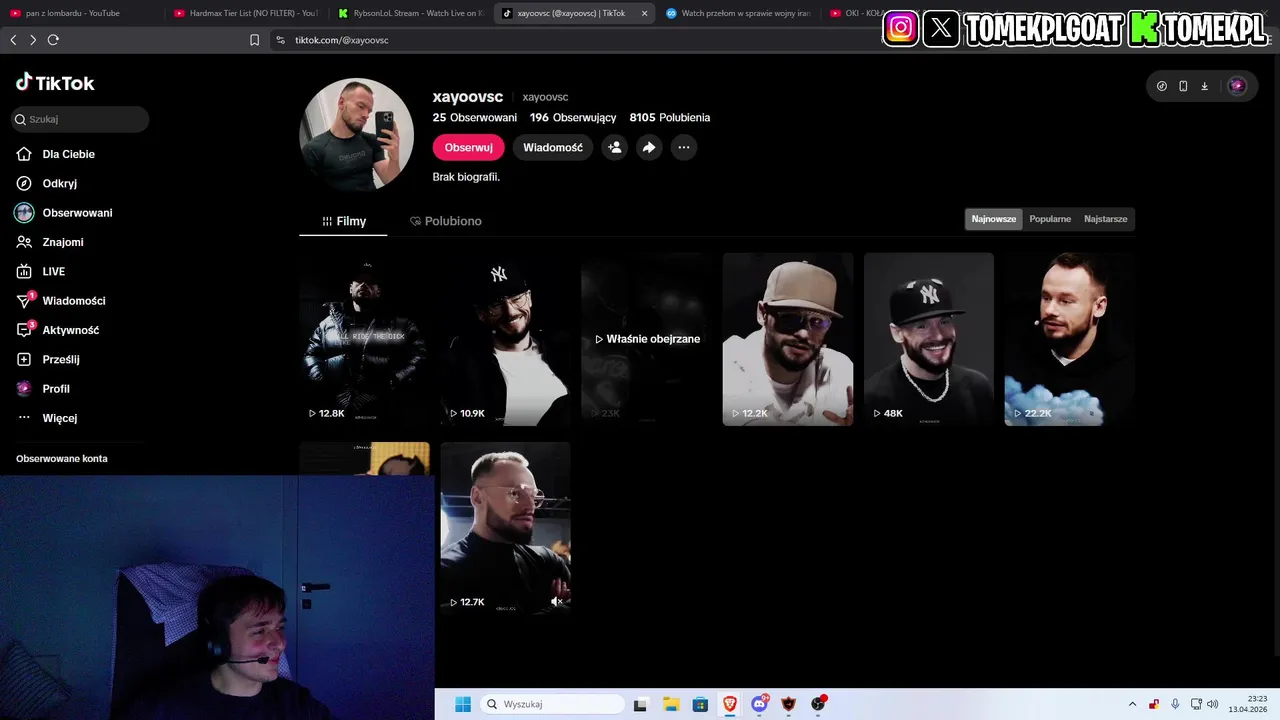1280x720 pixels.
Task: Click the Wyszukaj taskbar search box
Action: (x=552, y=704)
